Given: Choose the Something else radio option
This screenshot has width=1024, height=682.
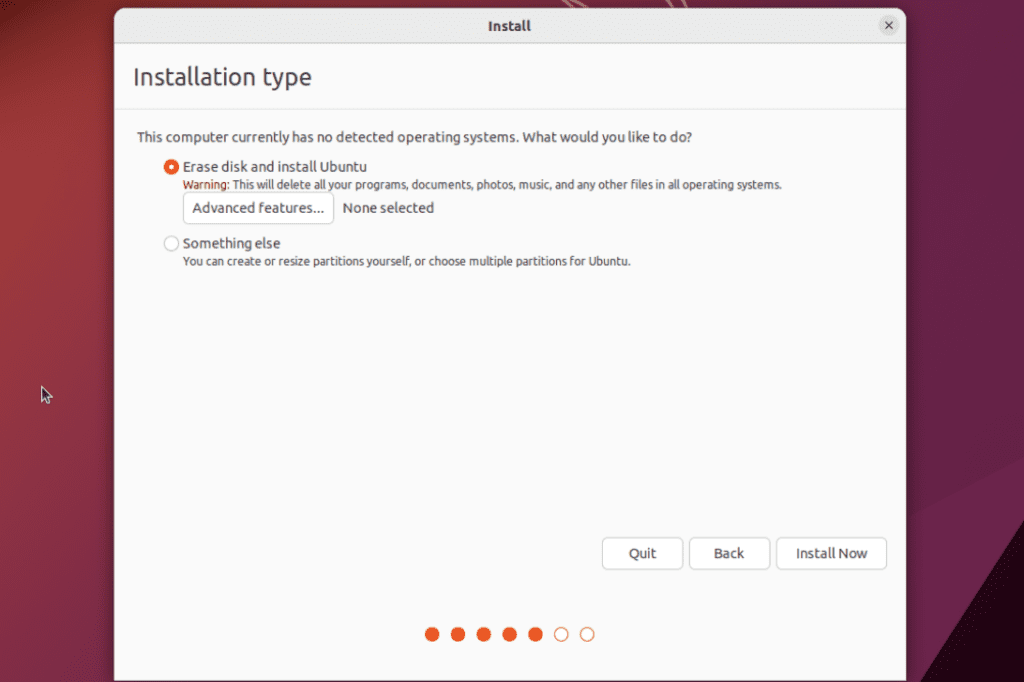Looking at the screenshot, I should [171, 244].
